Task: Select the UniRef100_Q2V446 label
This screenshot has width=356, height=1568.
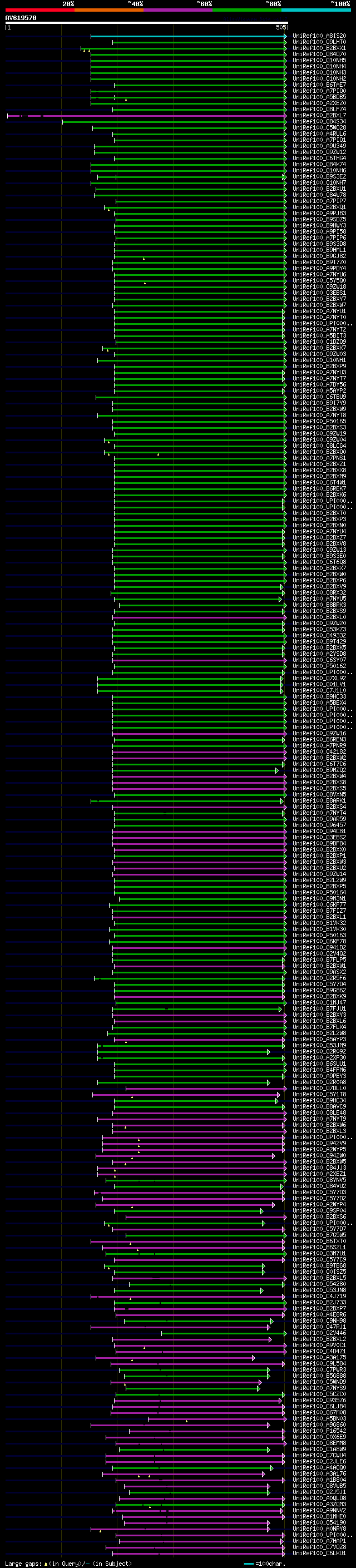Action: pos(319,1333)
